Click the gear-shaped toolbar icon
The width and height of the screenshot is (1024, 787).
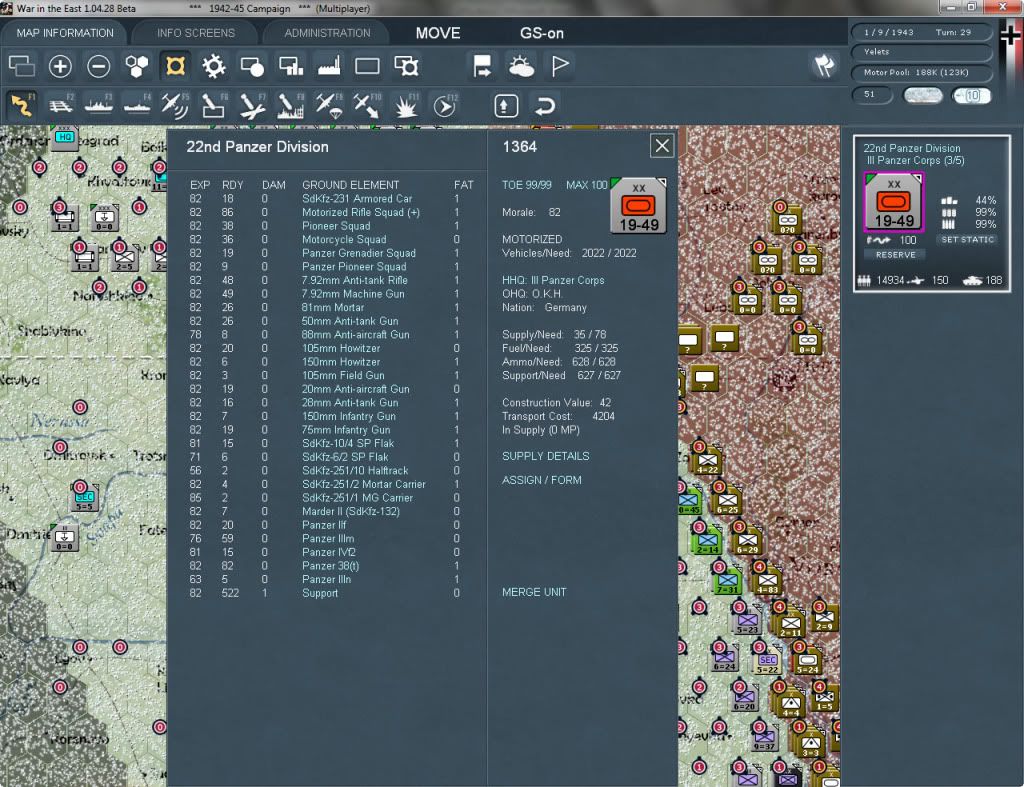click(213, 66)
